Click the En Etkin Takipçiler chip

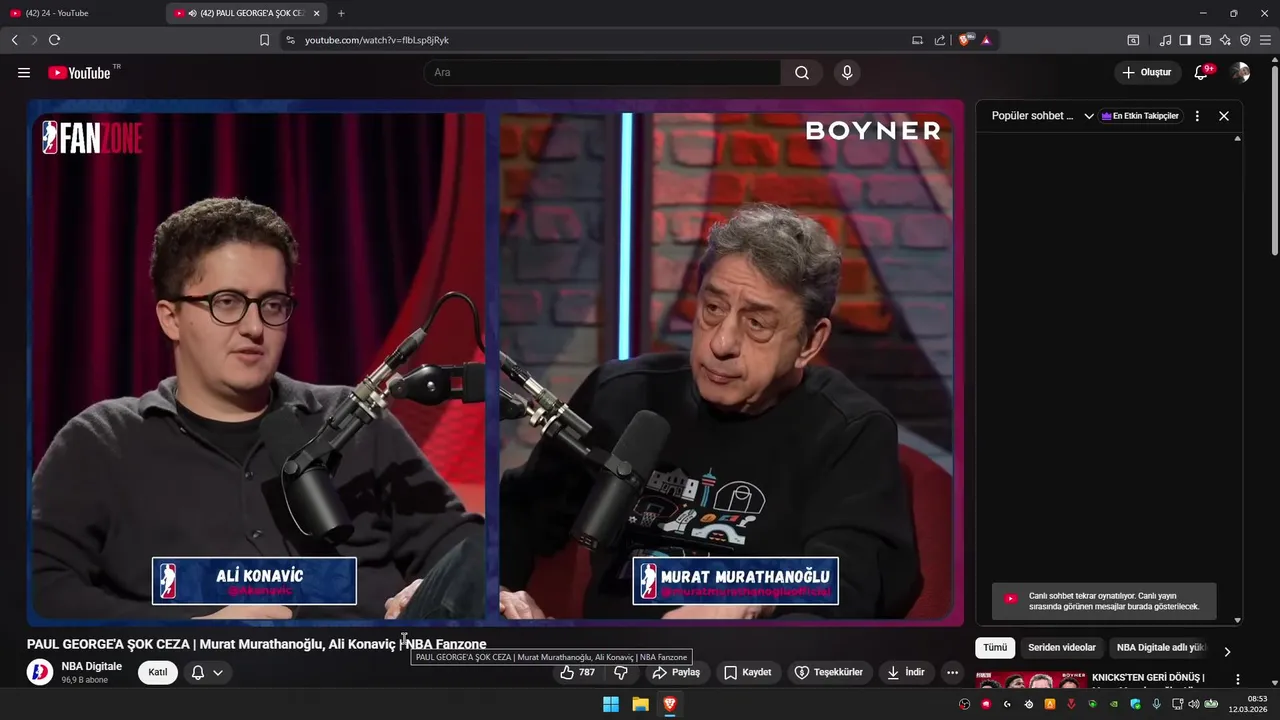coord(1140,116)
